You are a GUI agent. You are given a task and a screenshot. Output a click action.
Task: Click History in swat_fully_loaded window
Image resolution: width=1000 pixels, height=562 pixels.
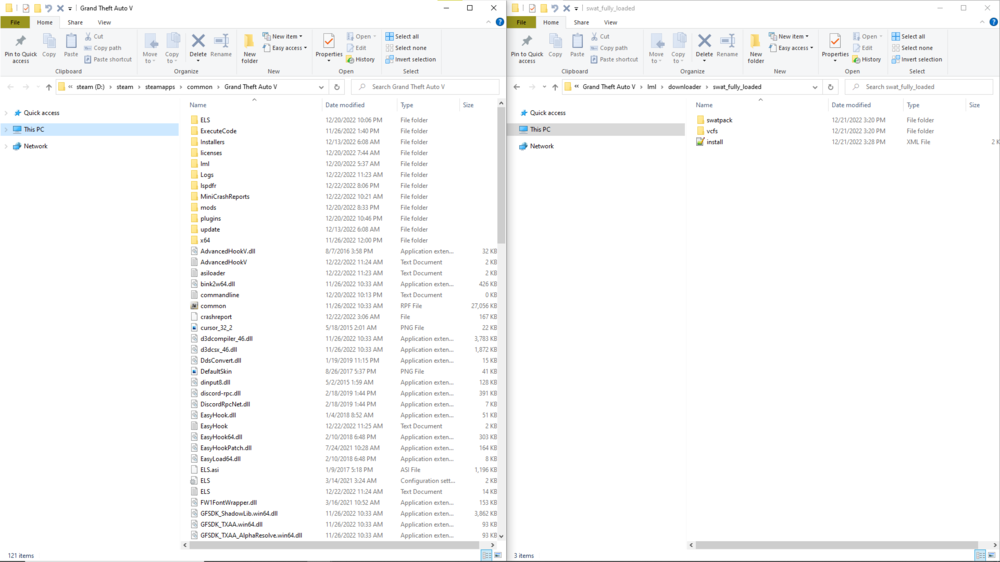pyautogui.click(x=867, y=59)
